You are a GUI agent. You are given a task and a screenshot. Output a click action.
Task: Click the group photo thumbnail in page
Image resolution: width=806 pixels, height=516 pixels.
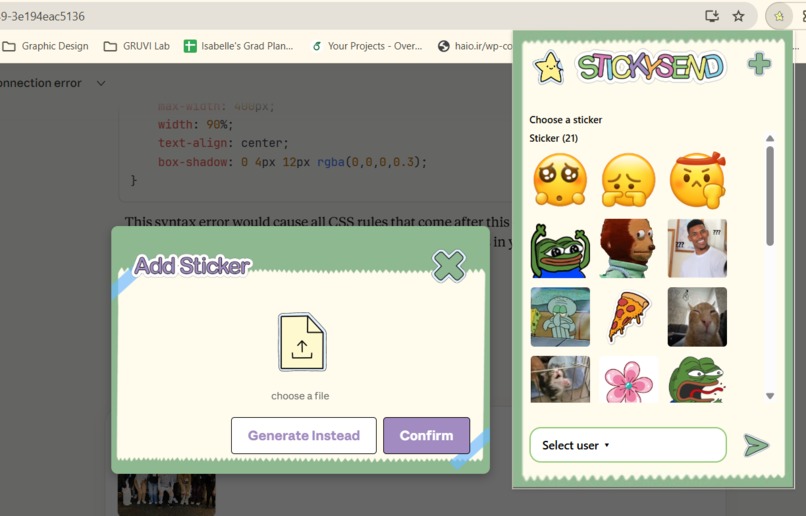tap(167, 494)
